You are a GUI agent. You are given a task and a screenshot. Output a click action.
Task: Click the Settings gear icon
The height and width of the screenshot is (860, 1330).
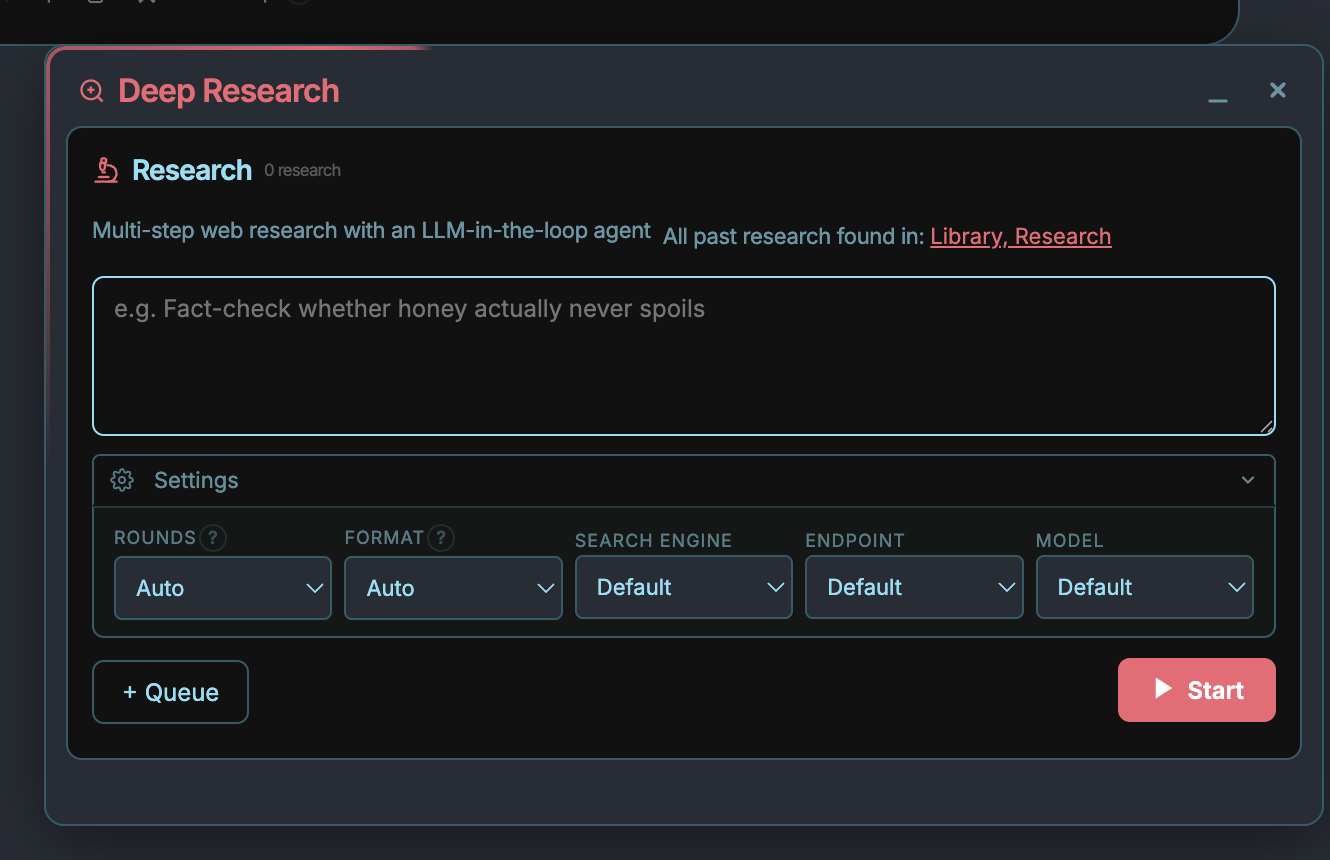point(122,480)
